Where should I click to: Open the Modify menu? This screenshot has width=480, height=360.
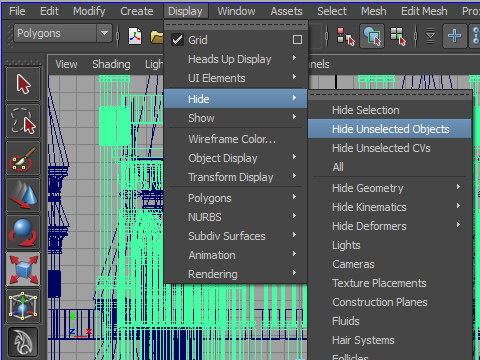click(x=89, y=11)
